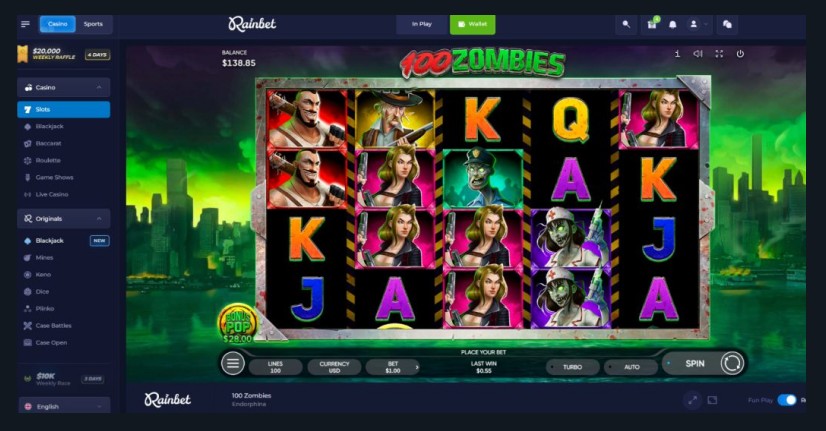
Task: Enable Turbo spin mode
Action: point(573,367)
